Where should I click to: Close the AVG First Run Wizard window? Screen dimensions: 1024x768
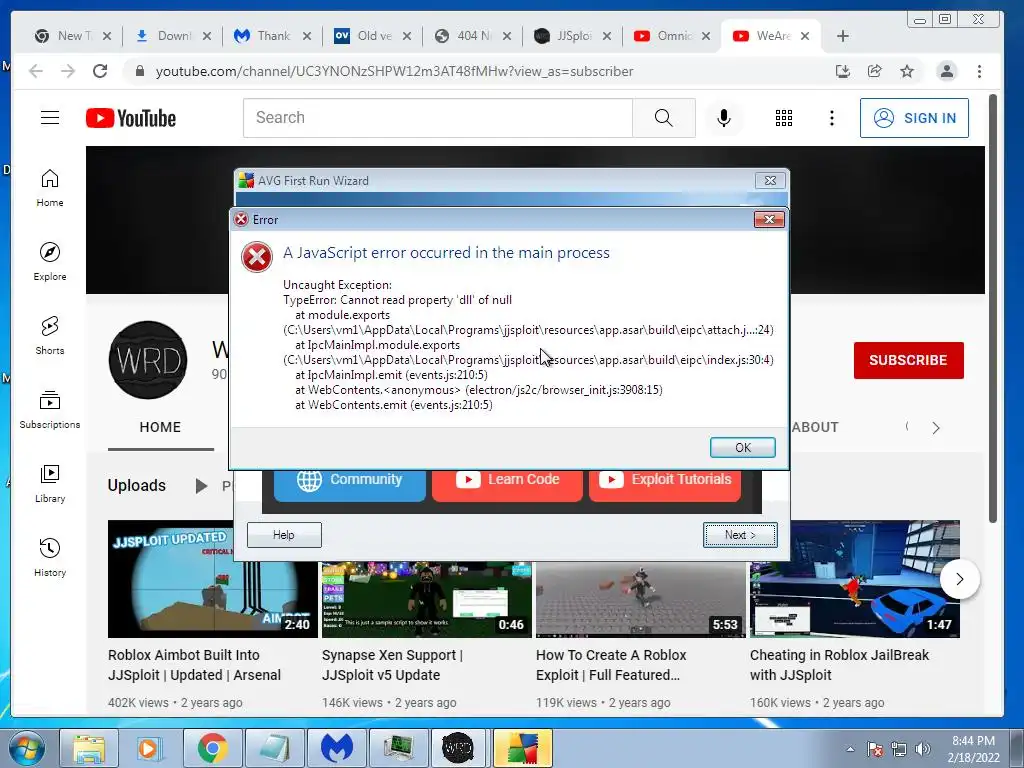770,181
